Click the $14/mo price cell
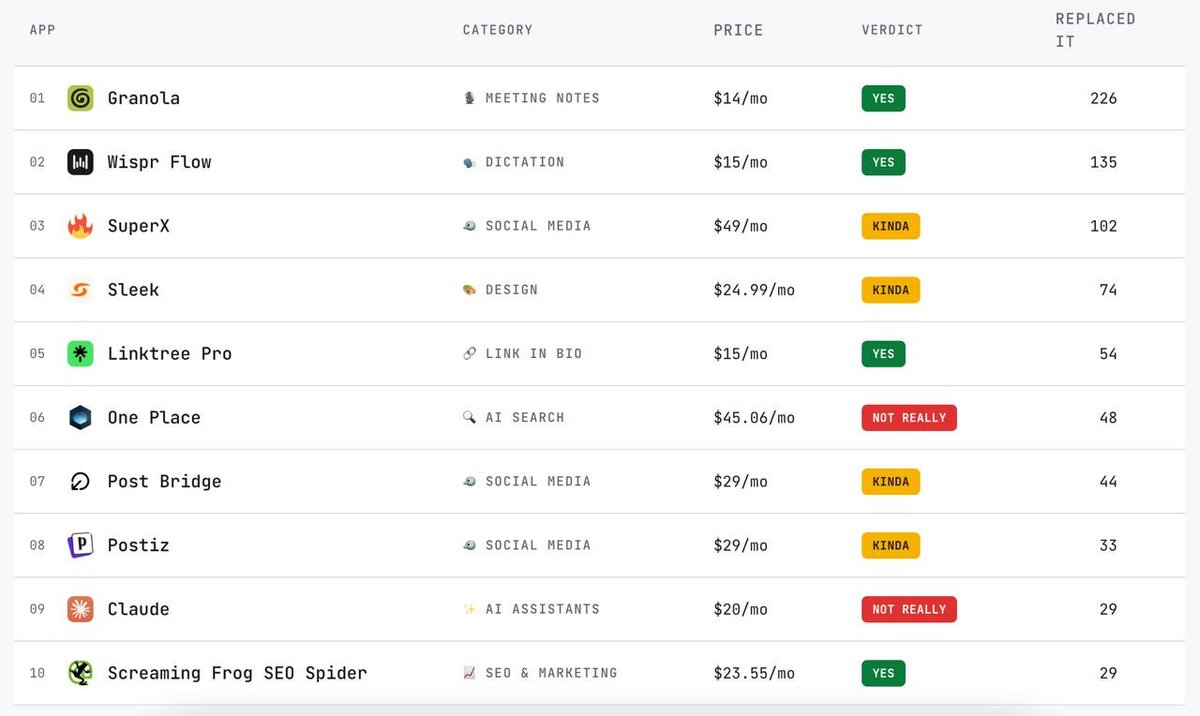Screen dimensions: 1200x716 (741, 98)
